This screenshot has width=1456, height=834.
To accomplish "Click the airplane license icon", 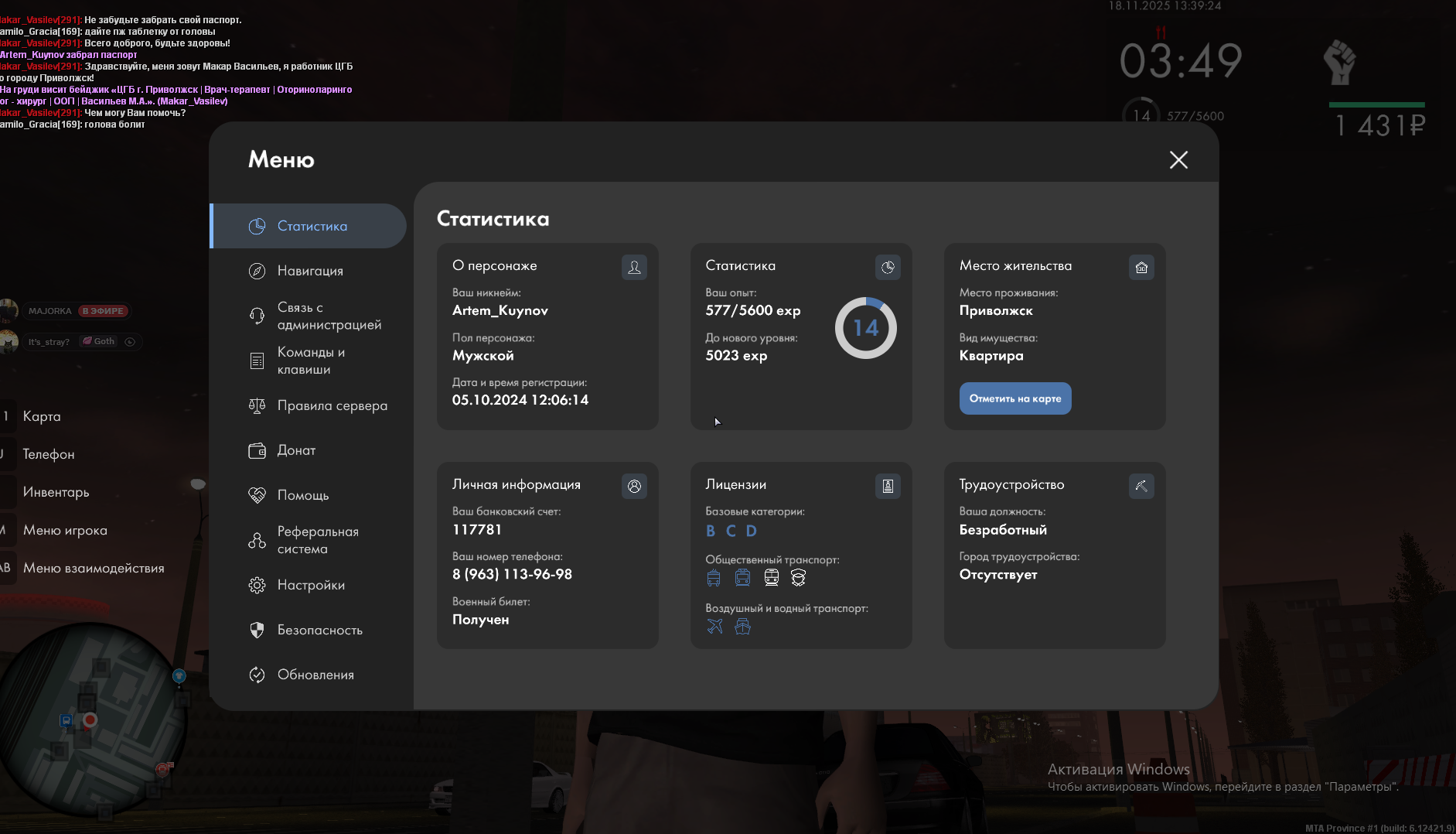I will click(x=714, y=627).
